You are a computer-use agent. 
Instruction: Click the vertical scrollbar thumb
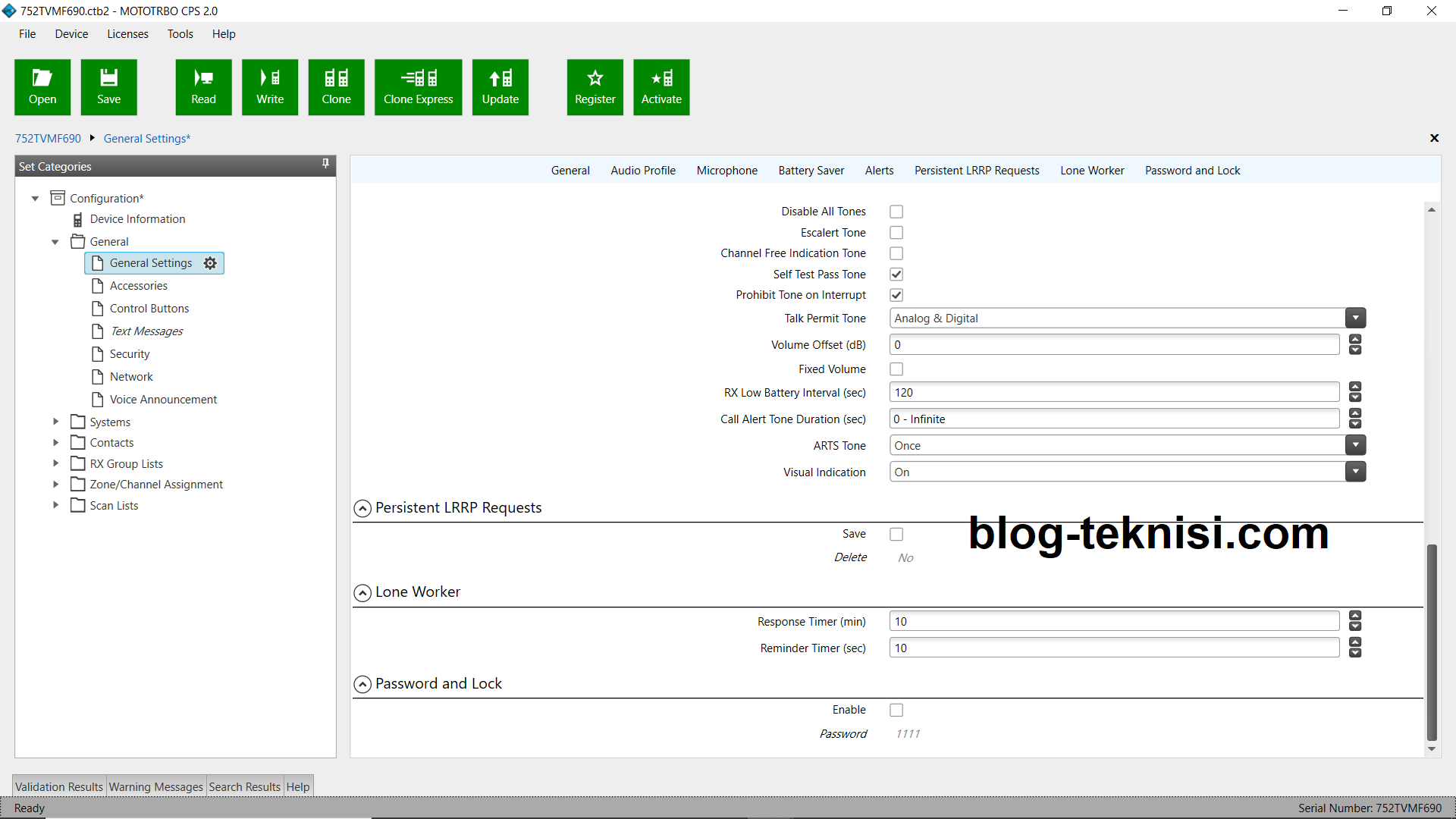point(1432,641)
